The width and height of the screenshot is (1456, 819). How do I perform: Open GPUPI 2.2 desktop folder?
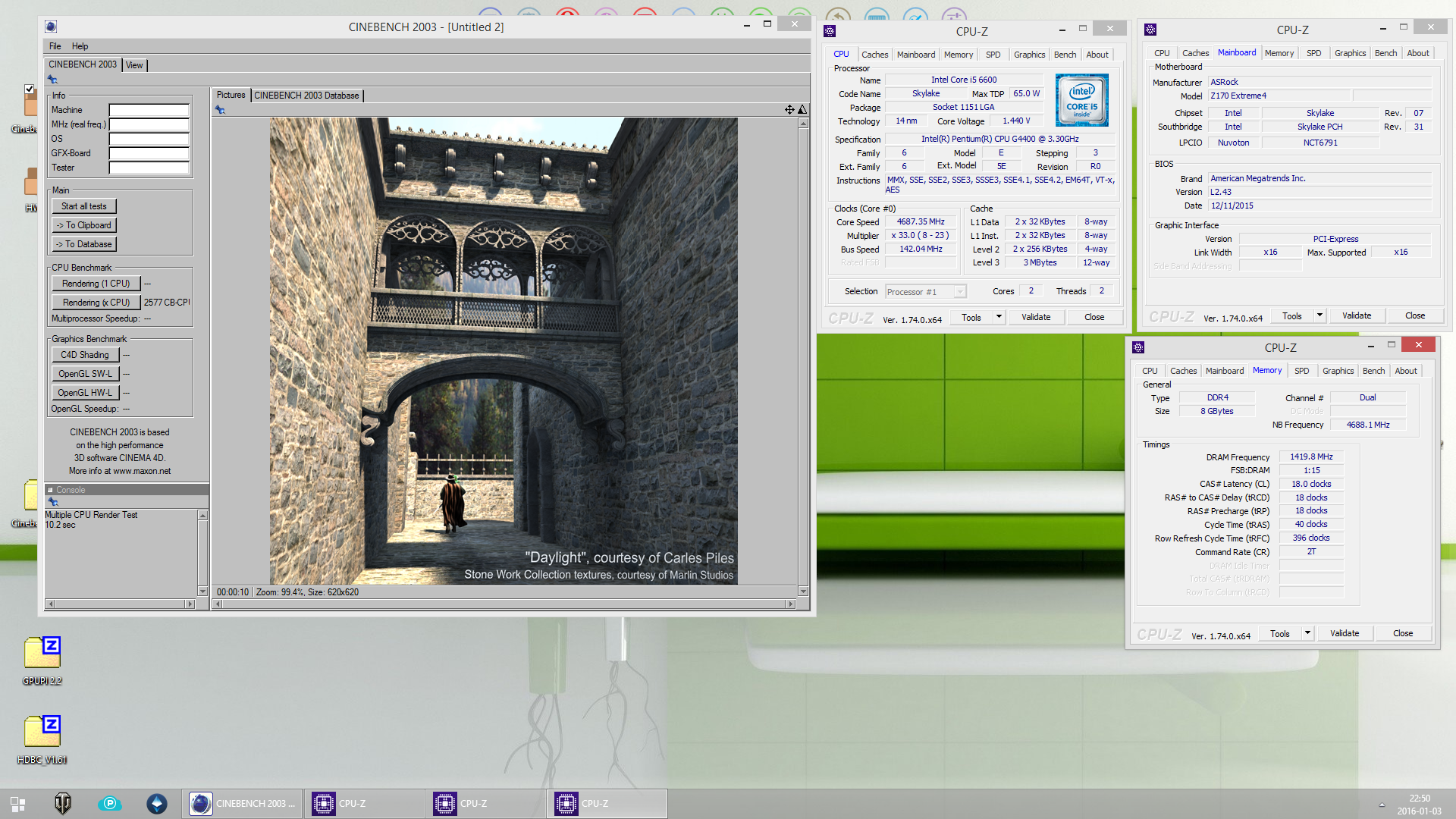(42, 661)
